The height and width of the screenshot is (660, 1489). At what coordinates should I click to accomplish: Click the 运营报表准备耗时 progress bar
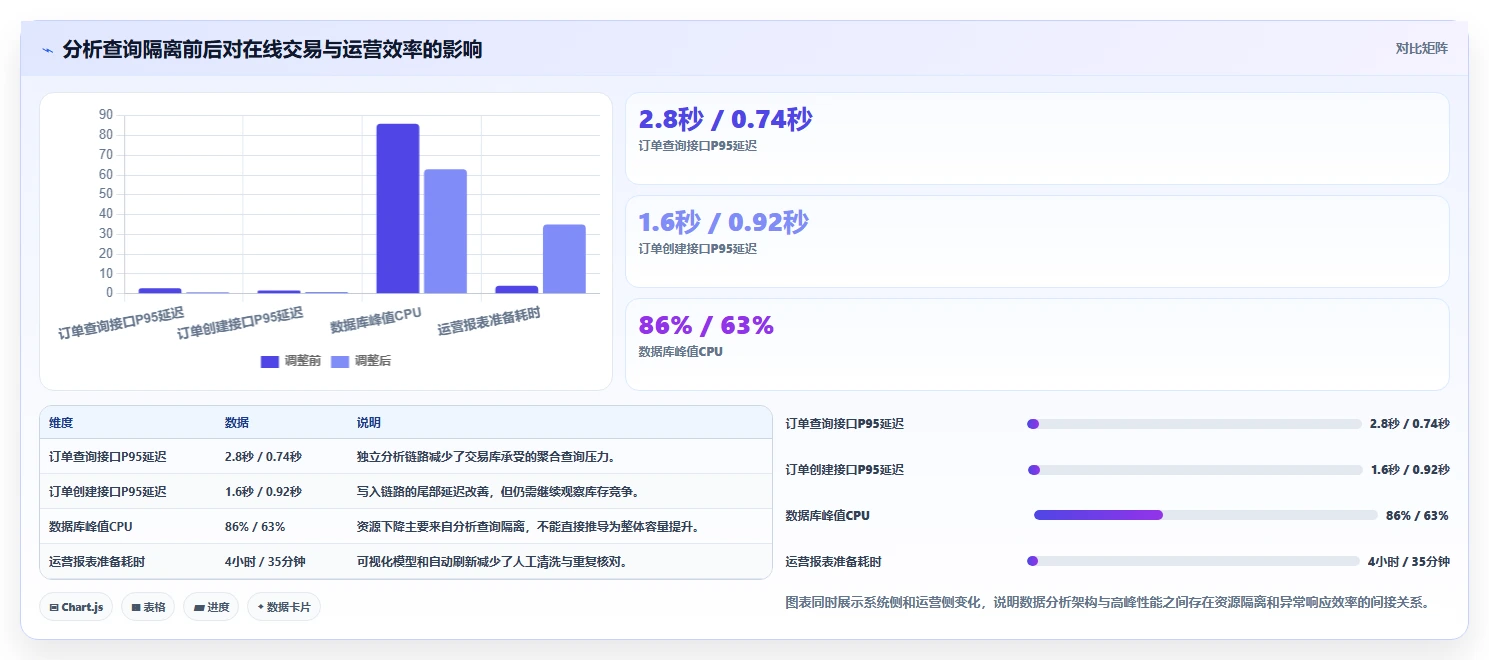1193,561
